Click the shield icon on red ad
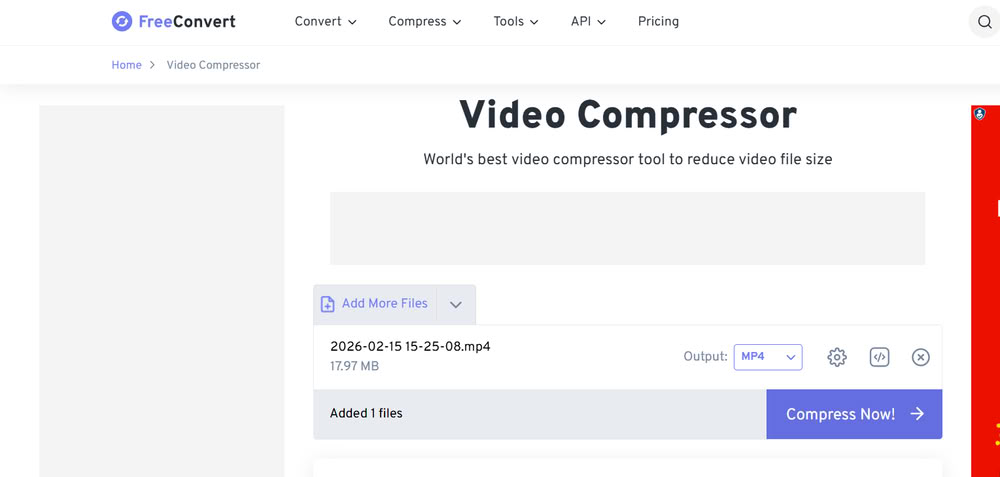This screenshot has height=477, width=1000. coord(980,114)
